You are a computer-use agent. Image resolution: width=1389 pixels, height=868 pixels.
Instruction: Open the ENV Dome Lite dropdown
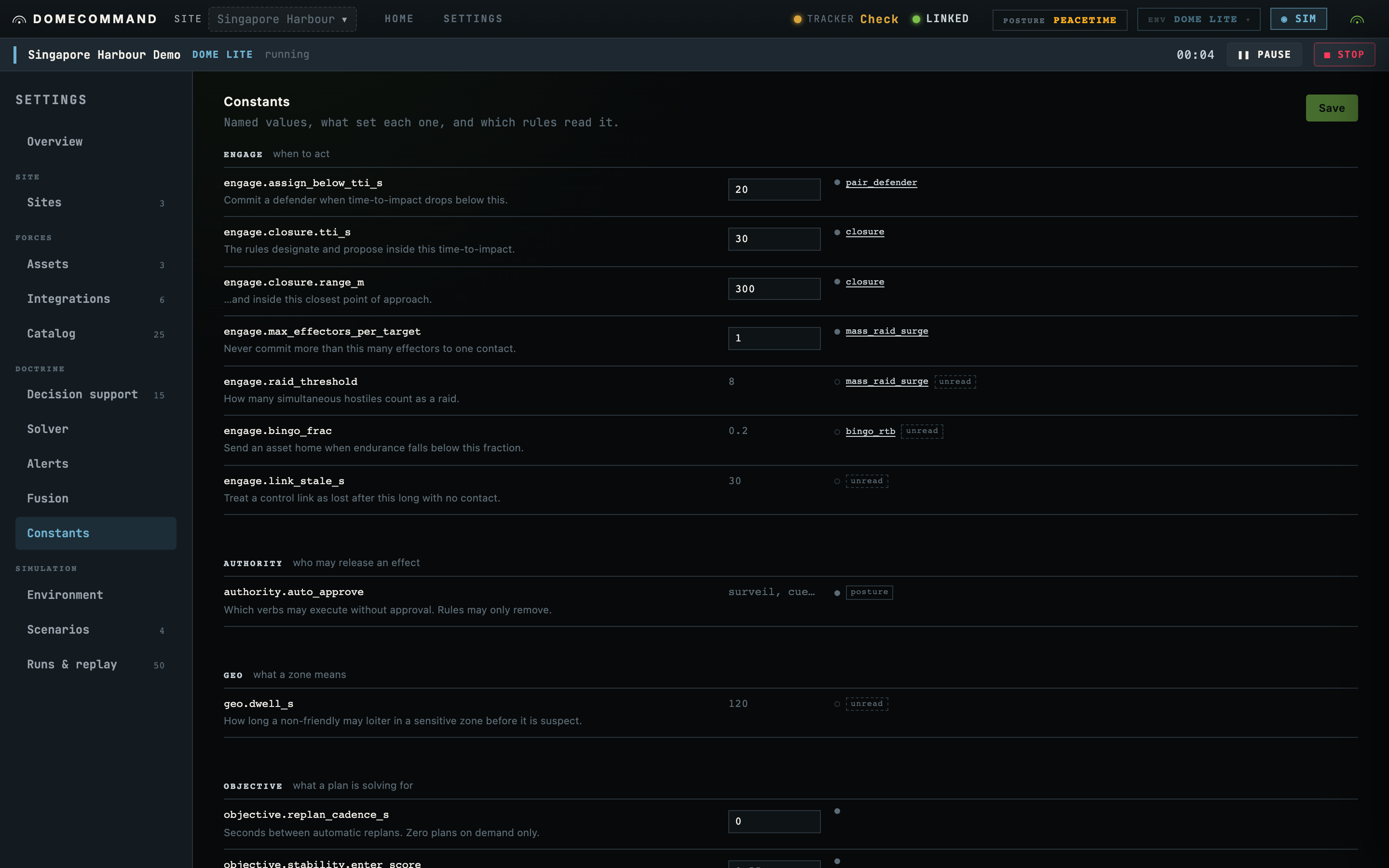pos(1198,19)
